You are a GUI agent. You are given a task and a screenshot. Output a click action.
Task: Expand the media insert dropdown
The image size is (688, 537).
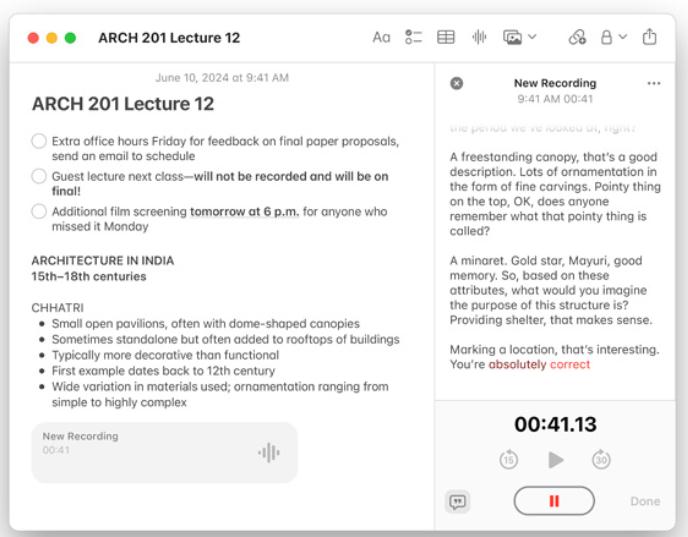click(519, 38)
